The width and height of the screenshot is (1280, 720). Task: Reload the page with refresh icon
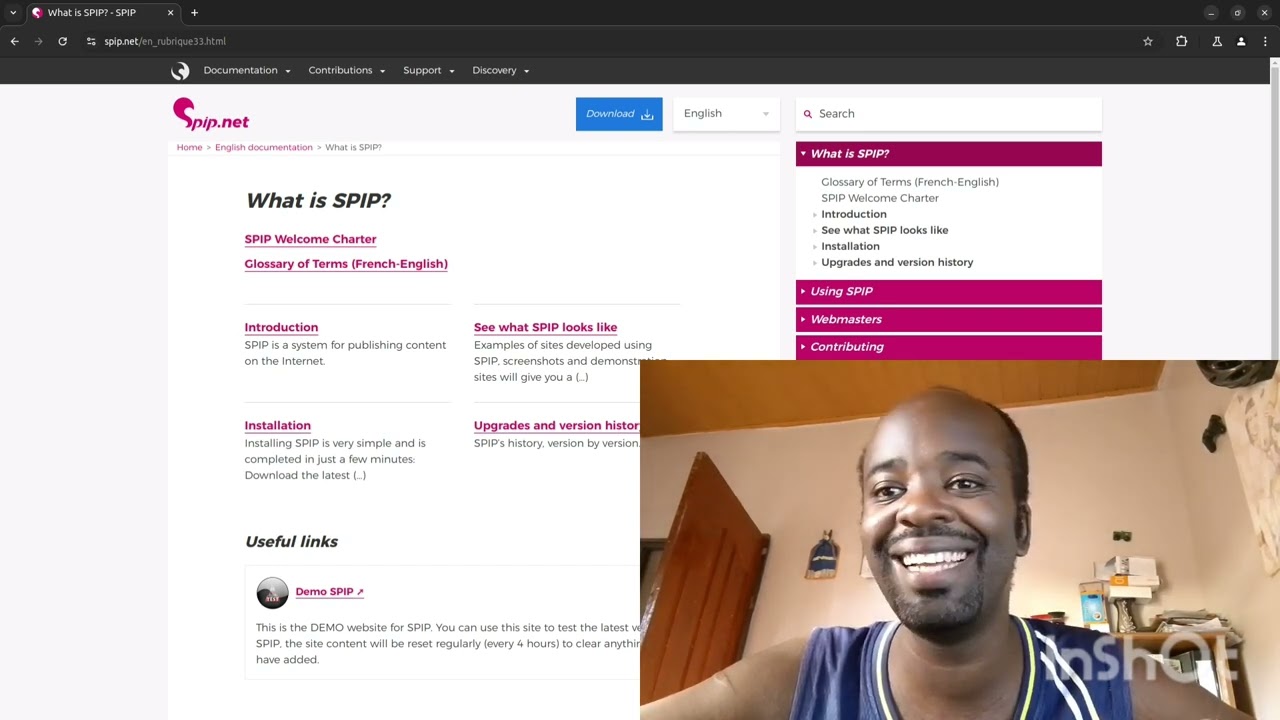(62, 41)
